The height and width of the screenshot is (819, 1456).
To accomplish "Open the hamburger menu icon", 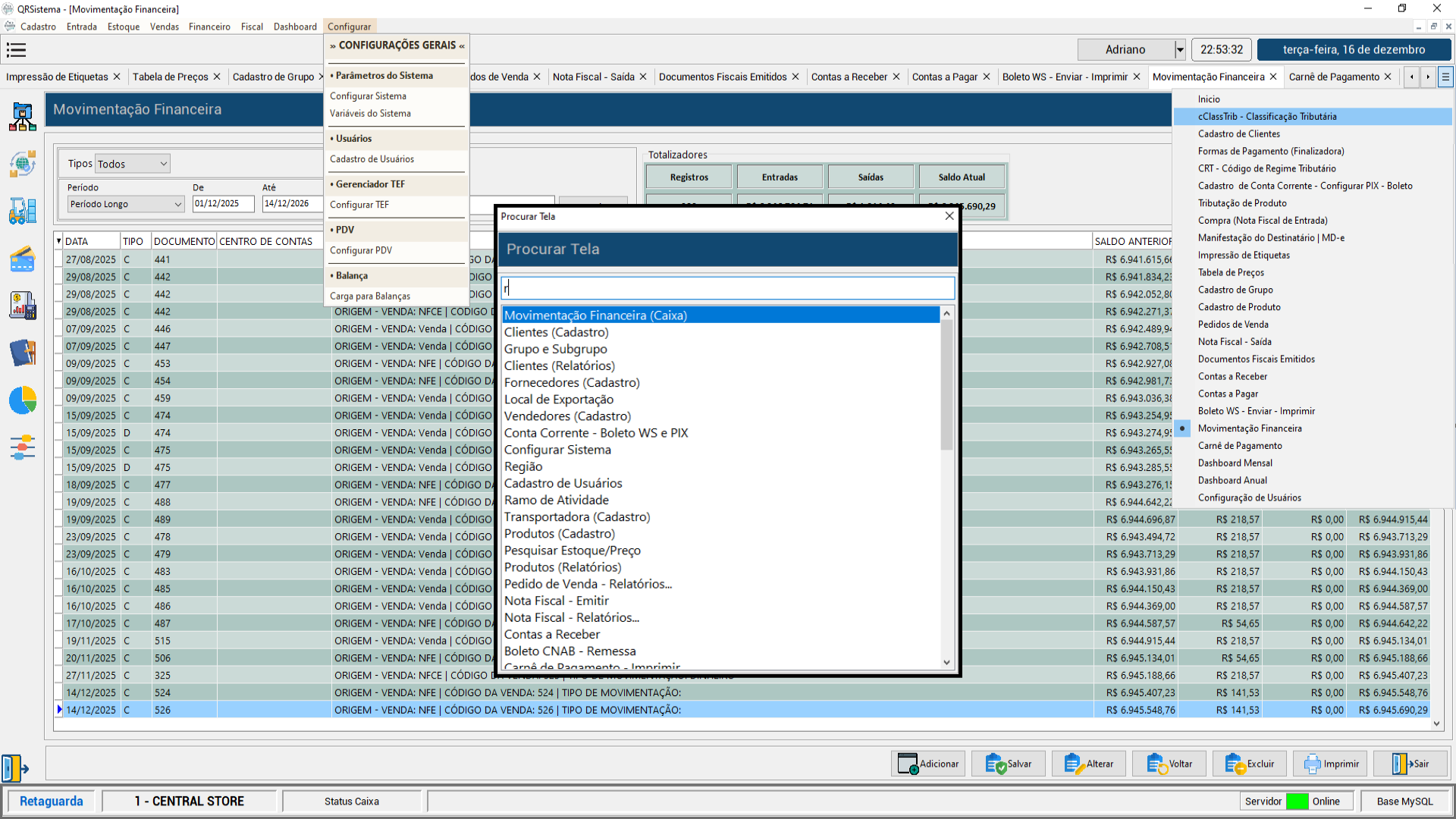I will click(x=16, y=50).
